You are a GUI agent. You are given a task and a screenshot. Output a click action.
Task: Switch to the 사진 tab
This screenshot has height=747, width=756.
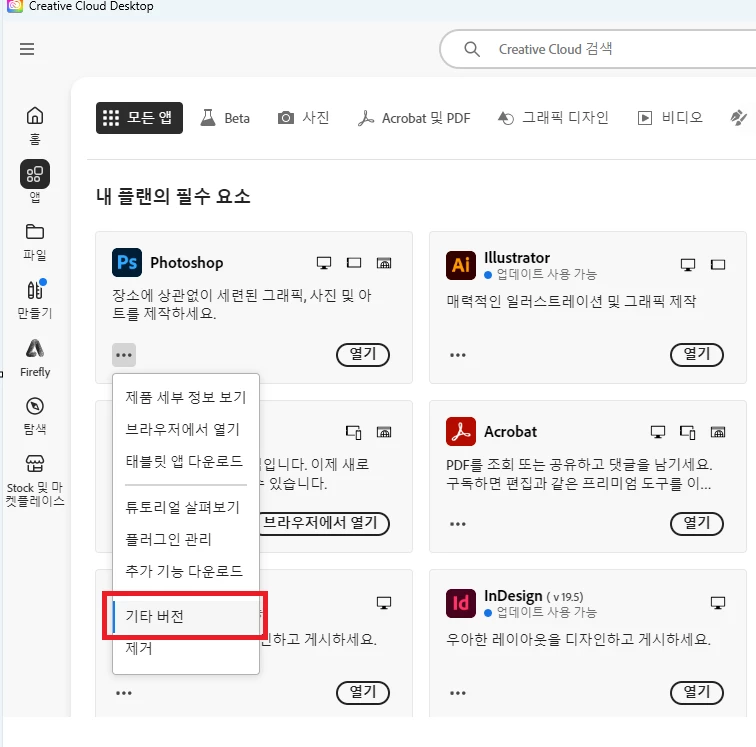pos(303,118)
